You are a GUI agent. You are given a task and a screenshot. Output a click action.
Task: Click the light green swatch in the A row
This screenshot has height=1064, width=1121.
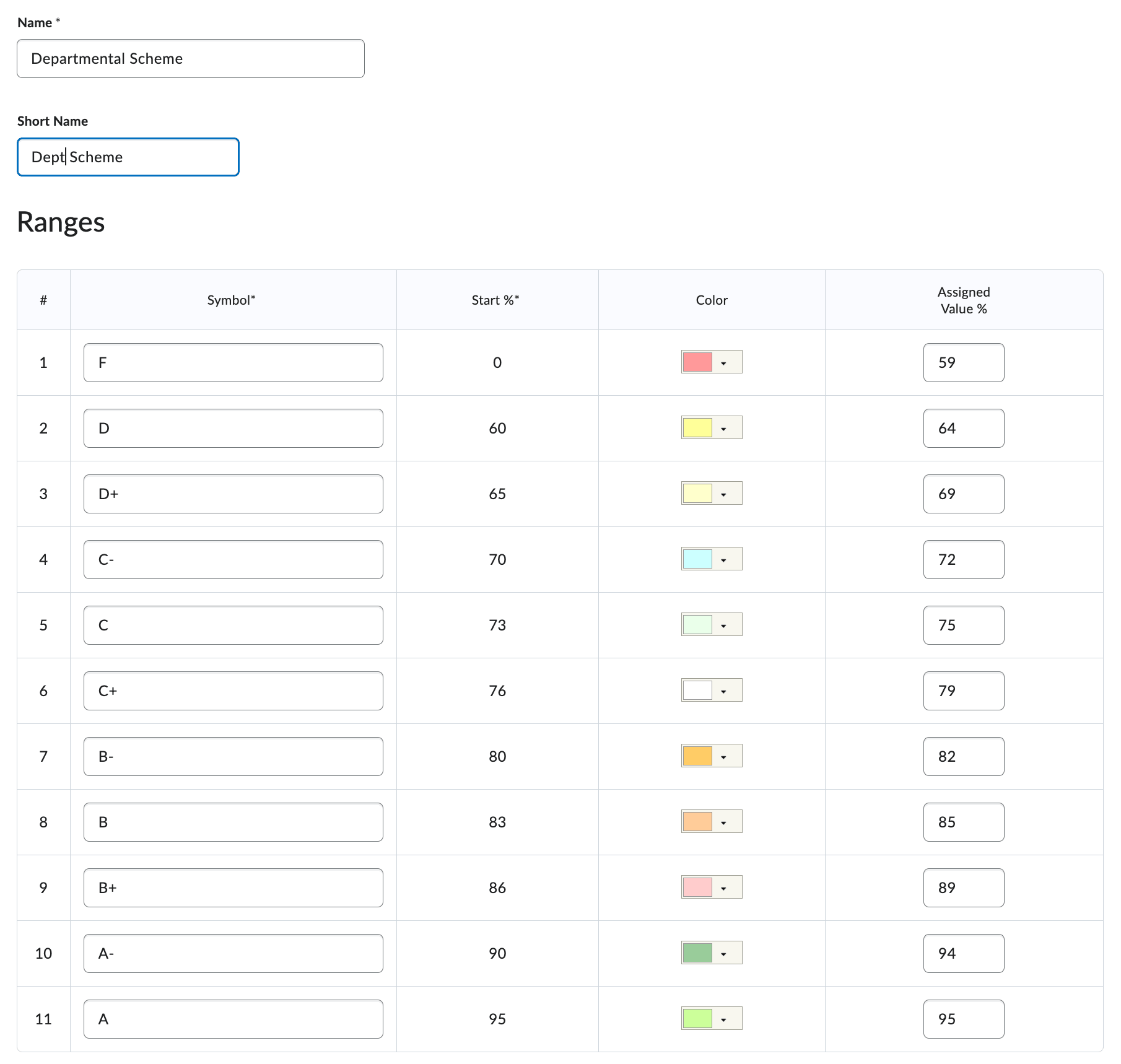697,1019
